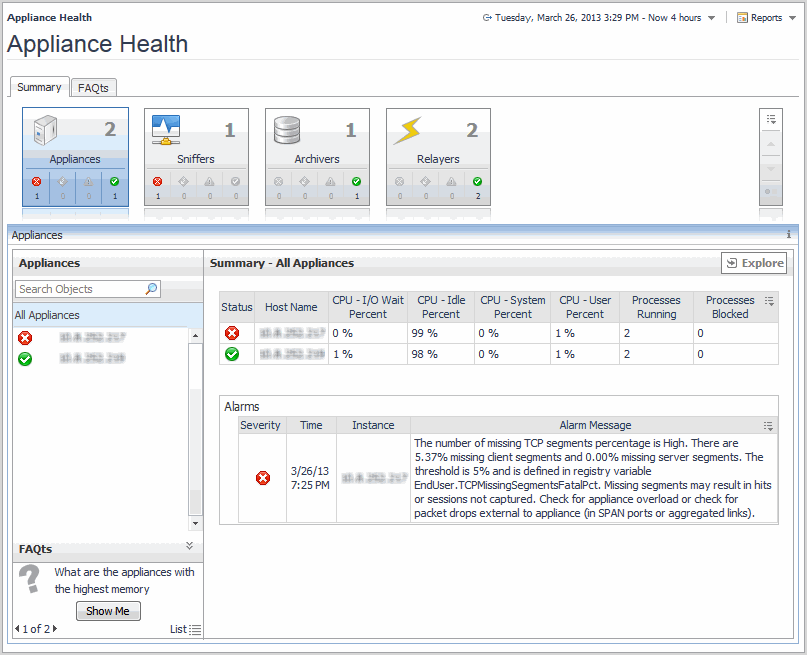Viewport: 807px width, 655px height.
Task: Click the Appliances panel info icon
Action: coord(788,235)
